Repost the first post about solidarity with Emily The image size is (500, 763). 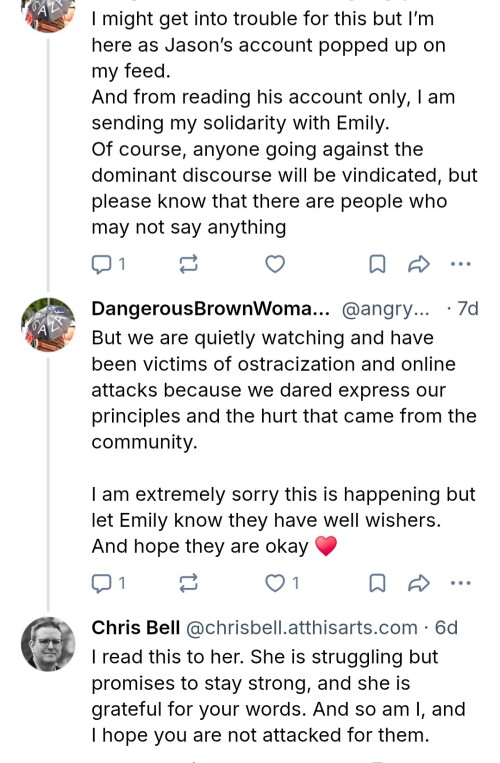tap(189, 264)
